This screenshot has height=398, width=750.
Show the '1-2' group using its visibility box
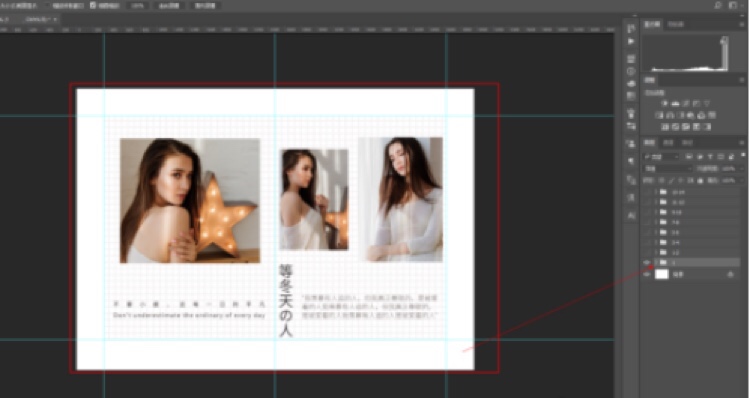(647, 252)
